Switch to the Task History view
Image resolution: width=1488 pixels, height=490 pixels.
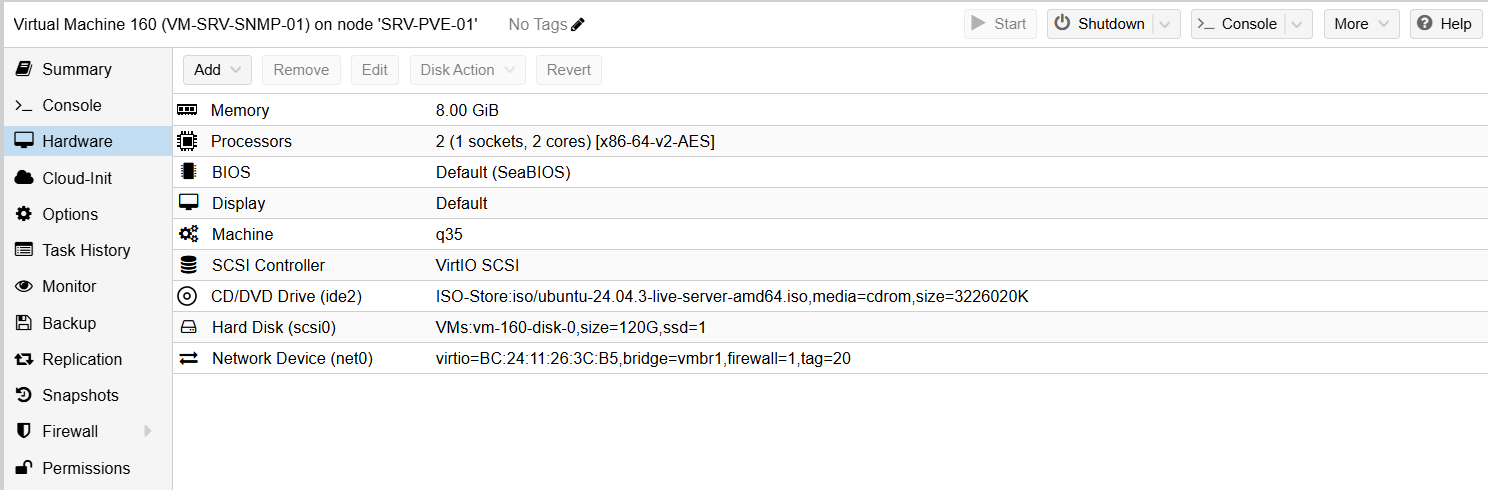86,250
